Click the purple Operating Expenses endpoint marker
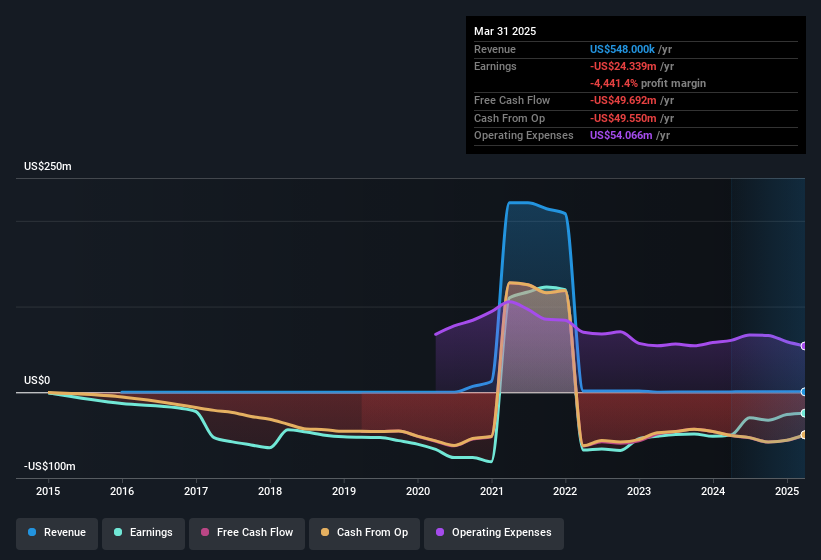Image resolution: width=821 pixels, height=560 pixels. [x=803, y=346]
